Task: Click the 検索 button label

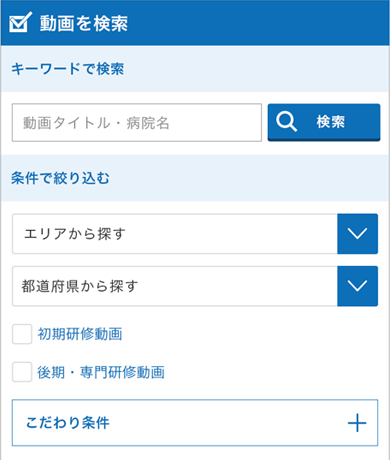Action: pos(331,122)
